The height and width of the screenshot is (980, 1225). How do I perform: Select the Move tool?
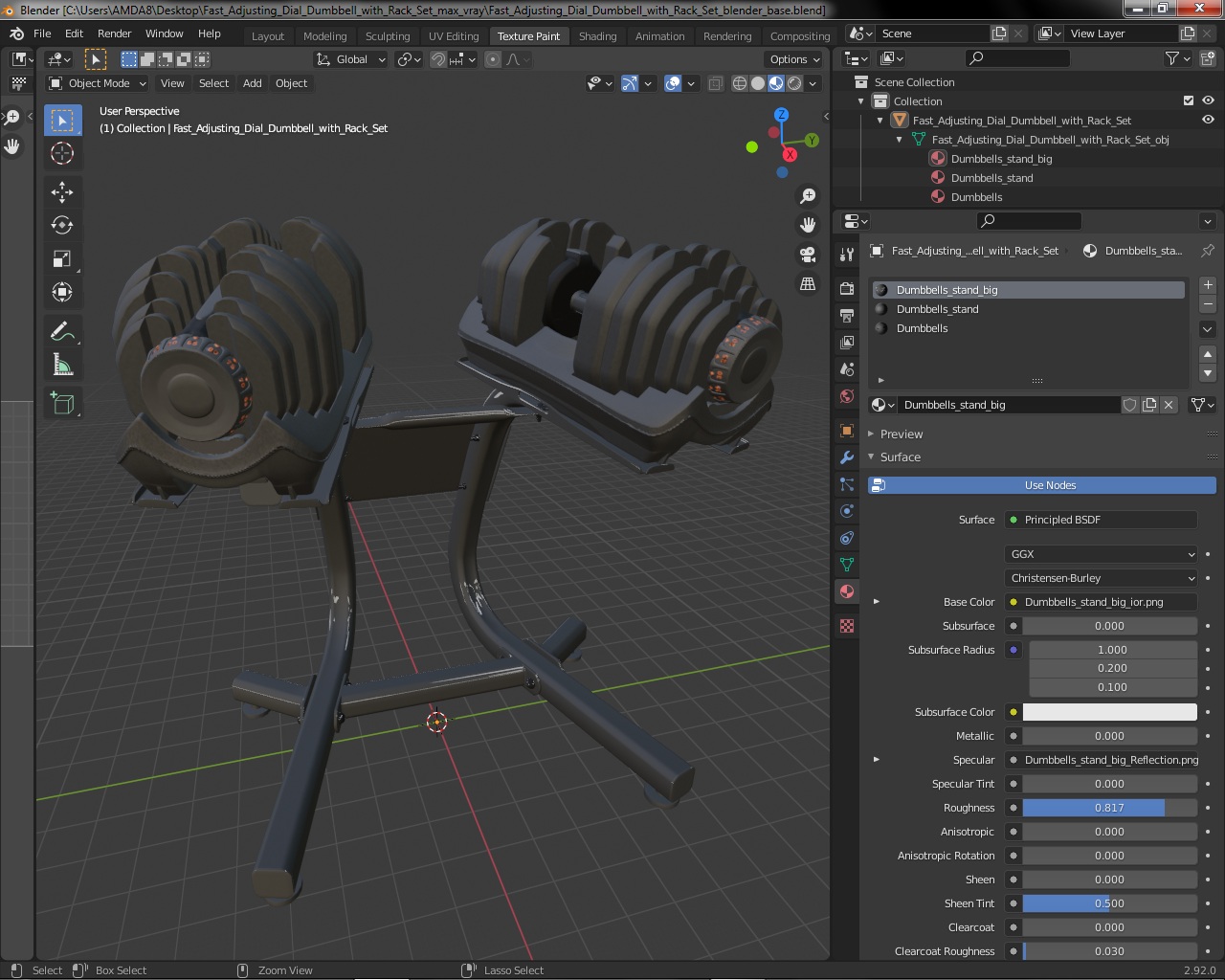62,192
